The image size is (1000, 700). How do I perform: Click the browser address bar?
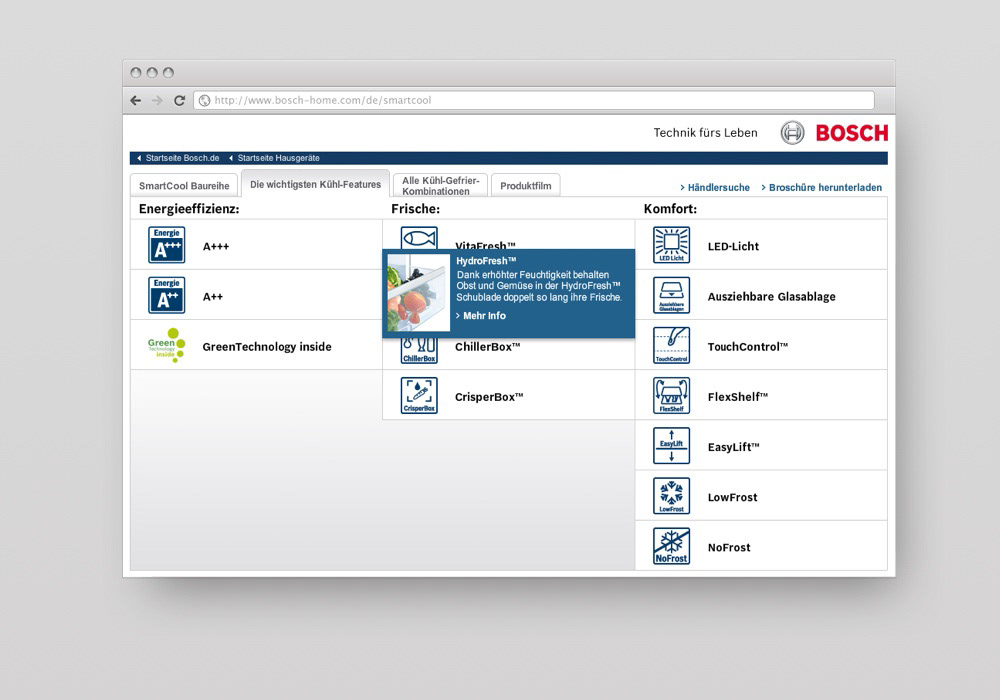534,100
